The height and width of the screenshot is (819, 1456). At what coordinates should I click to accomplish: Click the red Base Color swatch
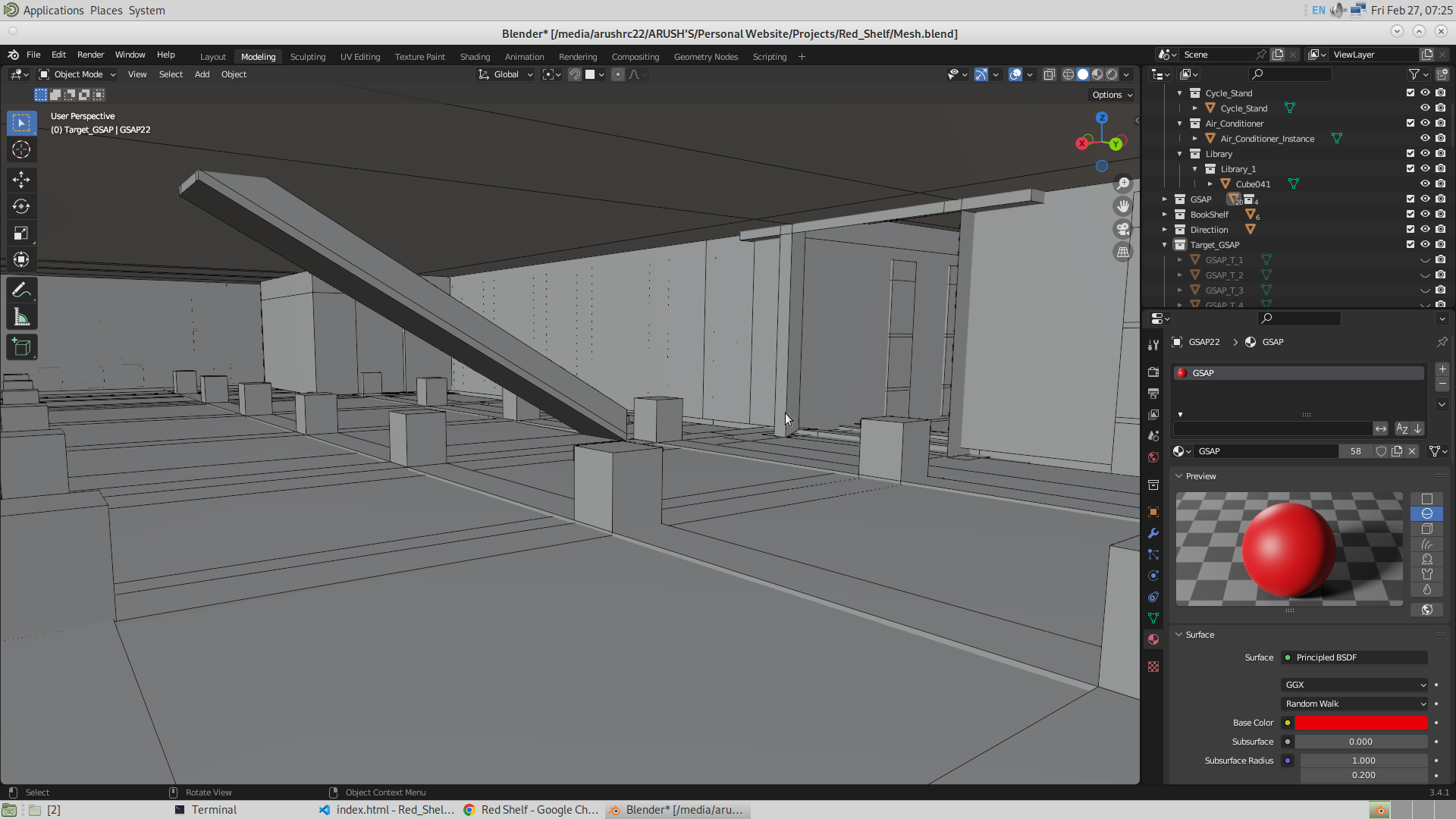[1361, 723]
